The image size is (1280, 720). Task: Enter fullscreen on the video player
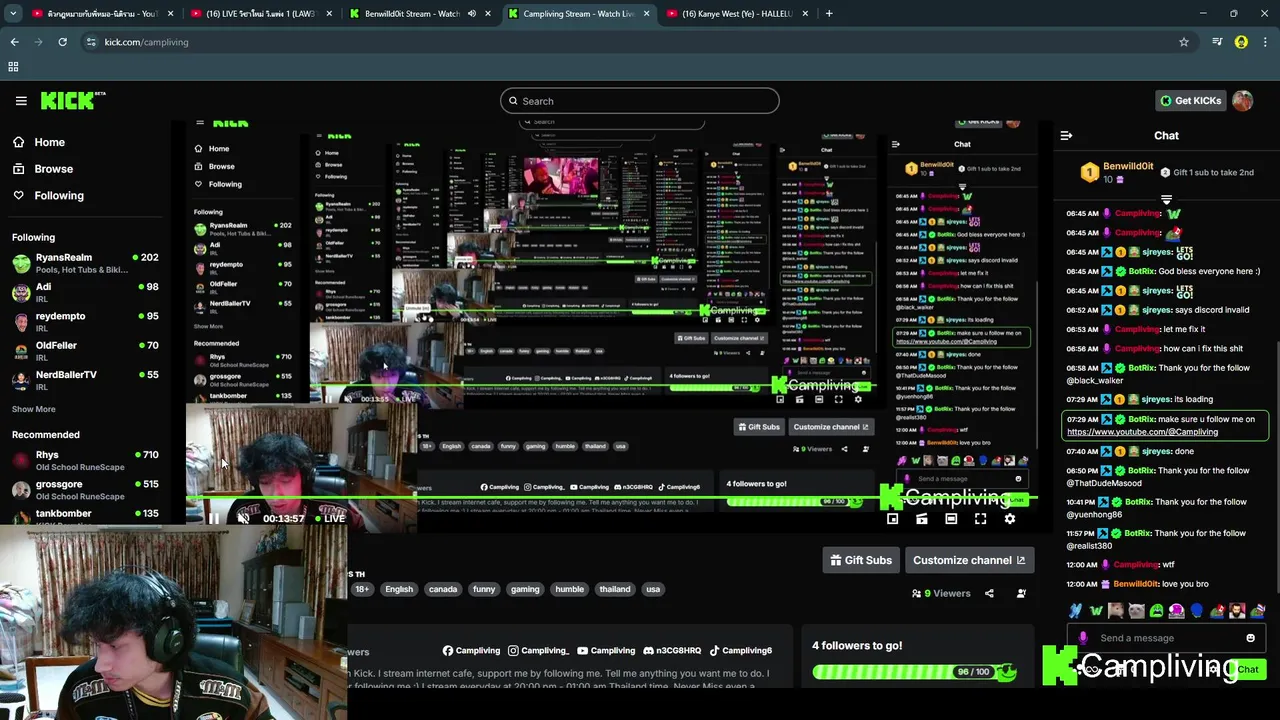coord(980,519)
